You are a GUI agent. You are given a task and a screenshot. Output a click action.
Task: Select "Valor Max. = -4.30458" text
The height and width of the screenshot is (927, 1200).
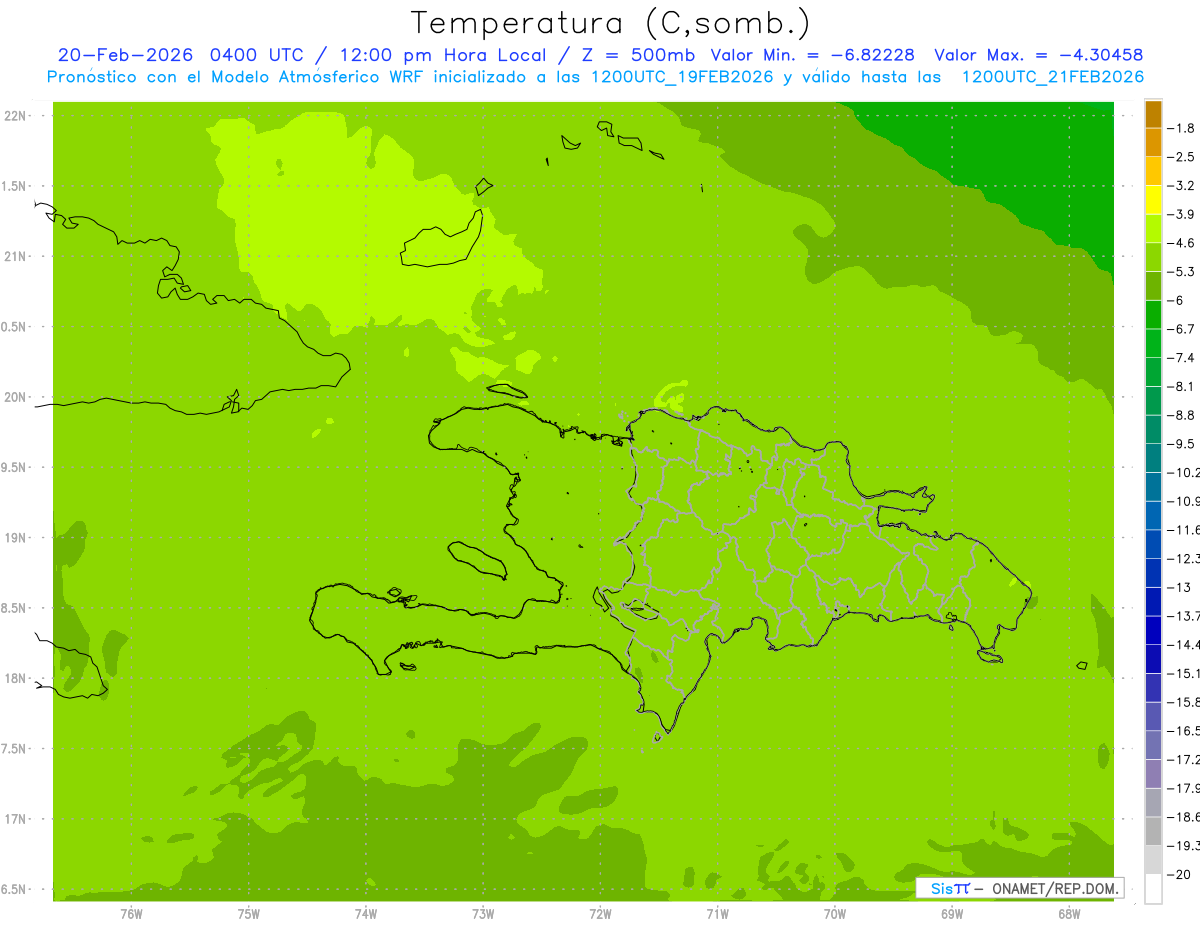[1038, 56]
